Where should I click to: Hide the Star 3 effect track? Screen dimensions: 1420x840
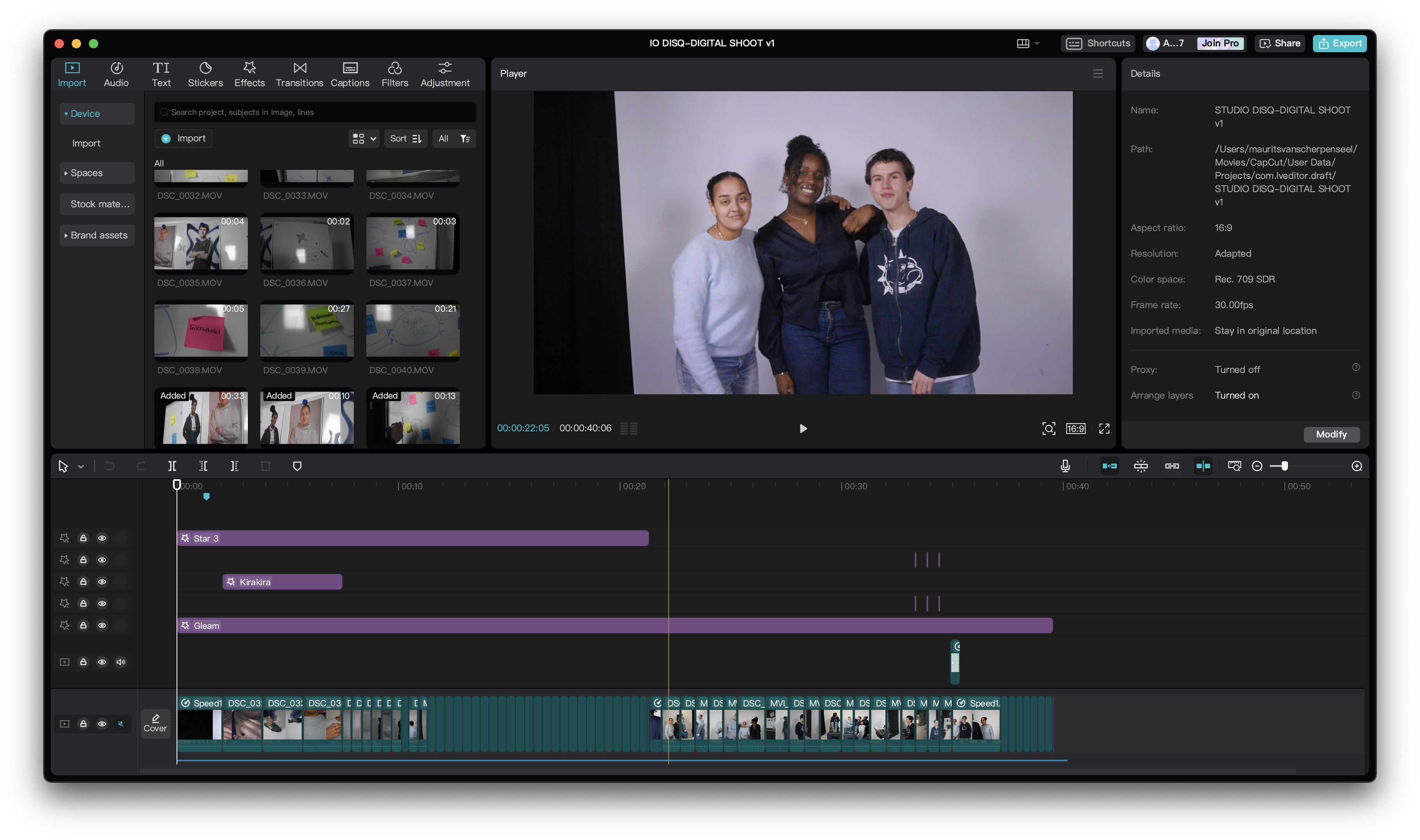pos(102,538)
